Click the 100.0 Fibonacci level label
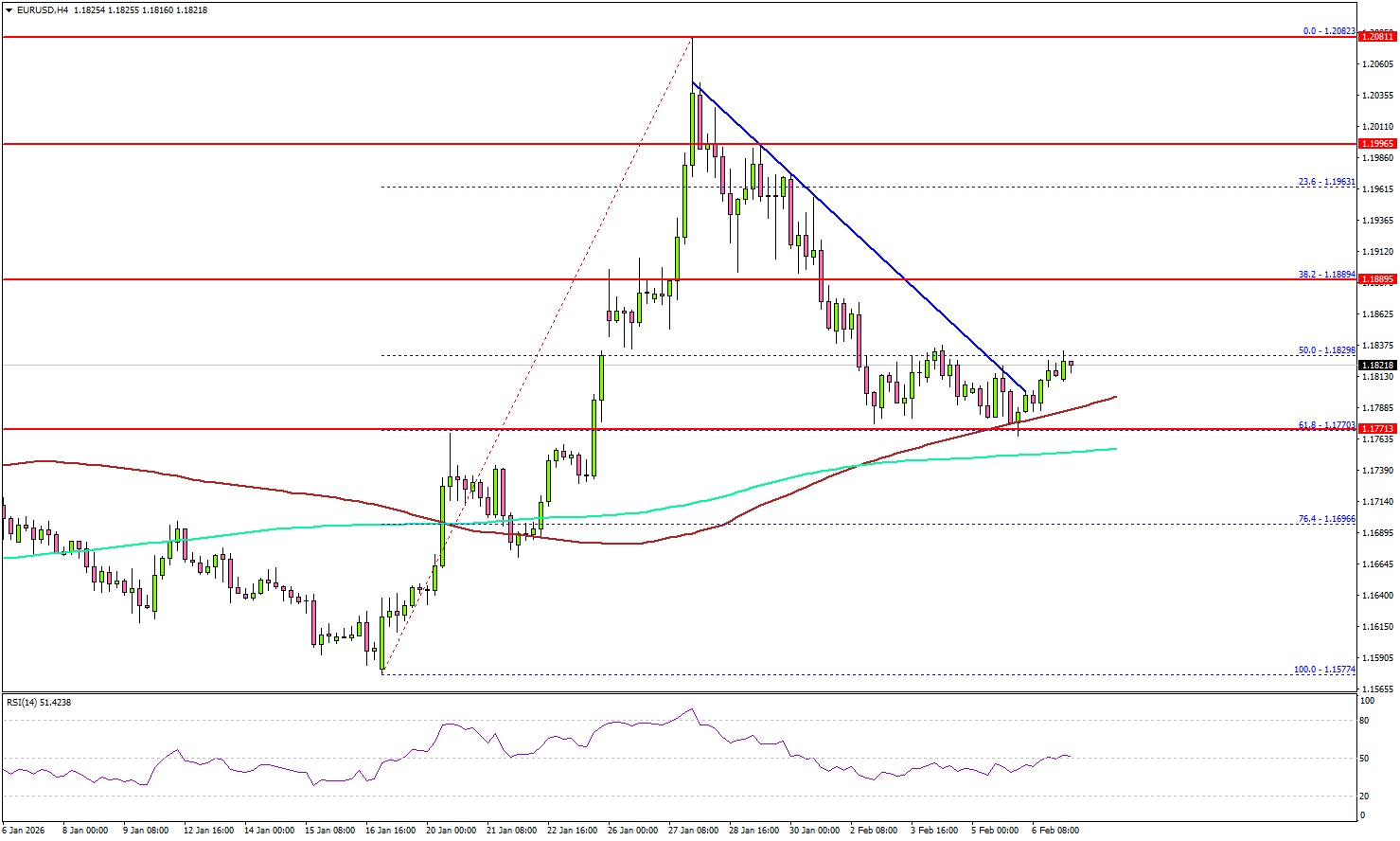The width and height of the screenshot is (1400, 841). 1324,670
